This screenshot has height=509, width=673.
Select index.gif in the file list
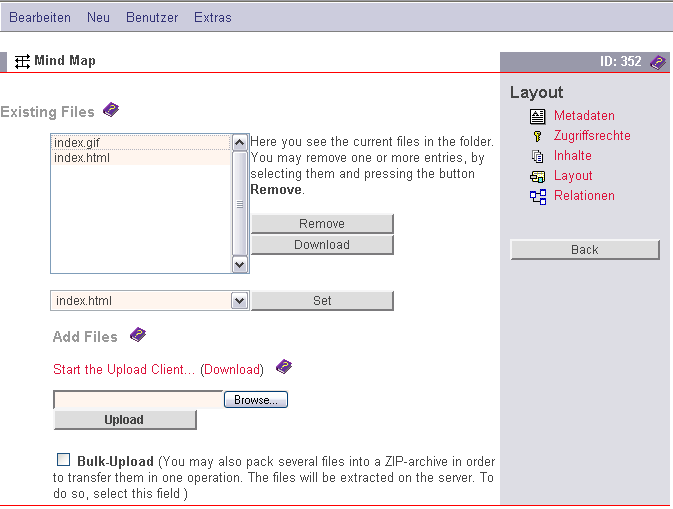click(141, 142)
